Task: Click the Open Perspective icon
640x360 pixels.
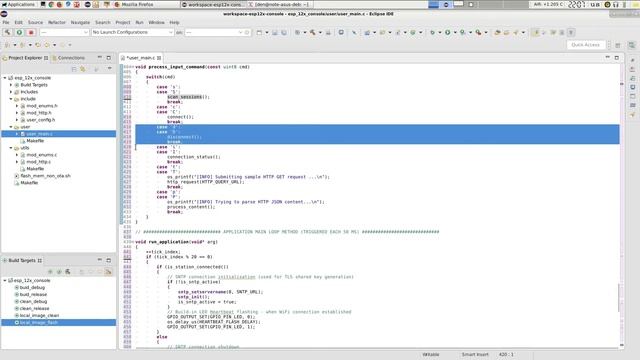Action: 618,45
